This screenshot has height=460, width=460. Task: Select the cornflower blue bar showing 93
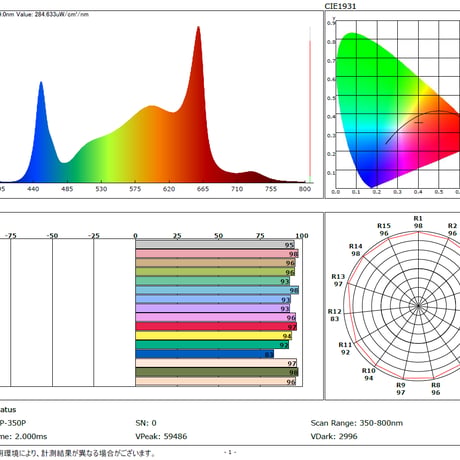[213, 299]
